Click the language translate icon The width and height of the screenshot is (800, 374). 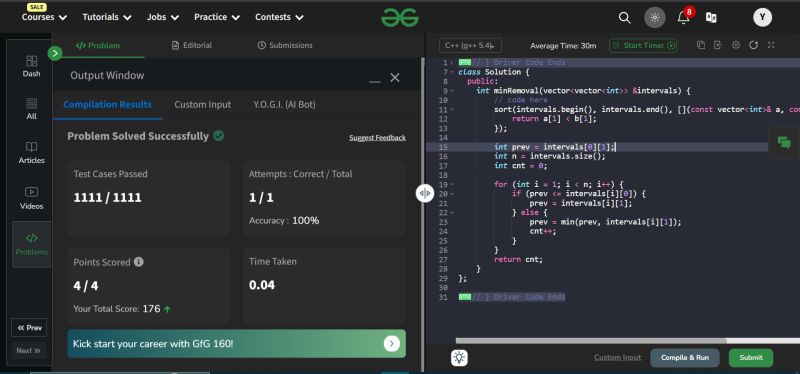tap(711, 17)
